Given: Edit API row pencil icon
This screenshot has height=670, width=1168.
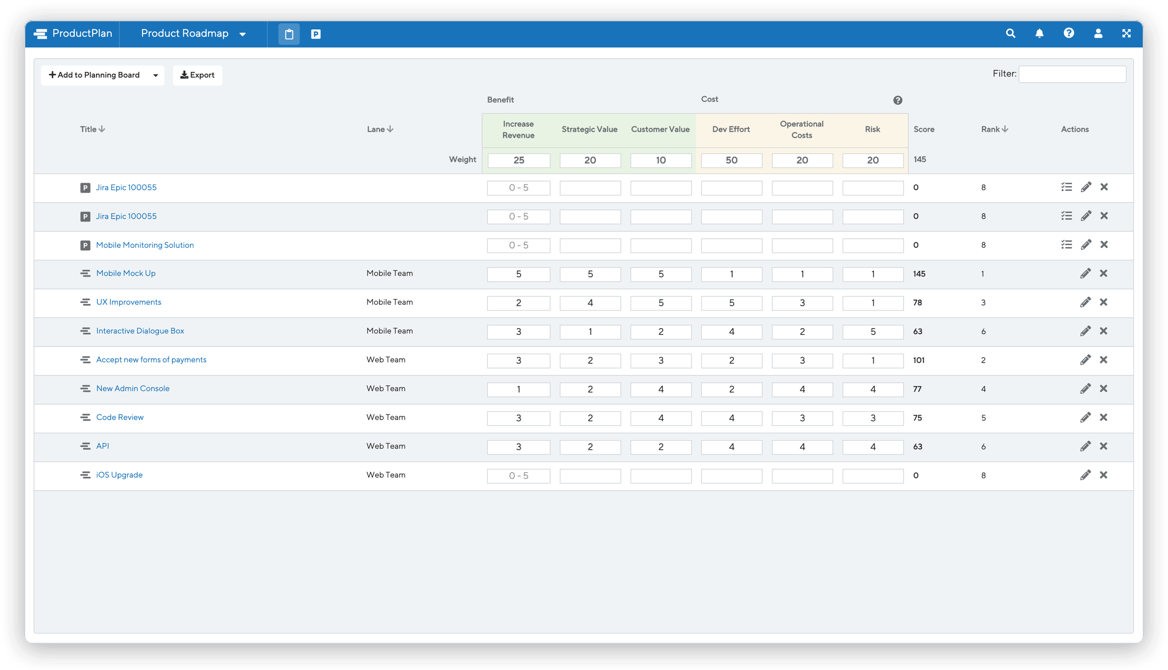Looking at the screenshot, I should [1085, 446].
